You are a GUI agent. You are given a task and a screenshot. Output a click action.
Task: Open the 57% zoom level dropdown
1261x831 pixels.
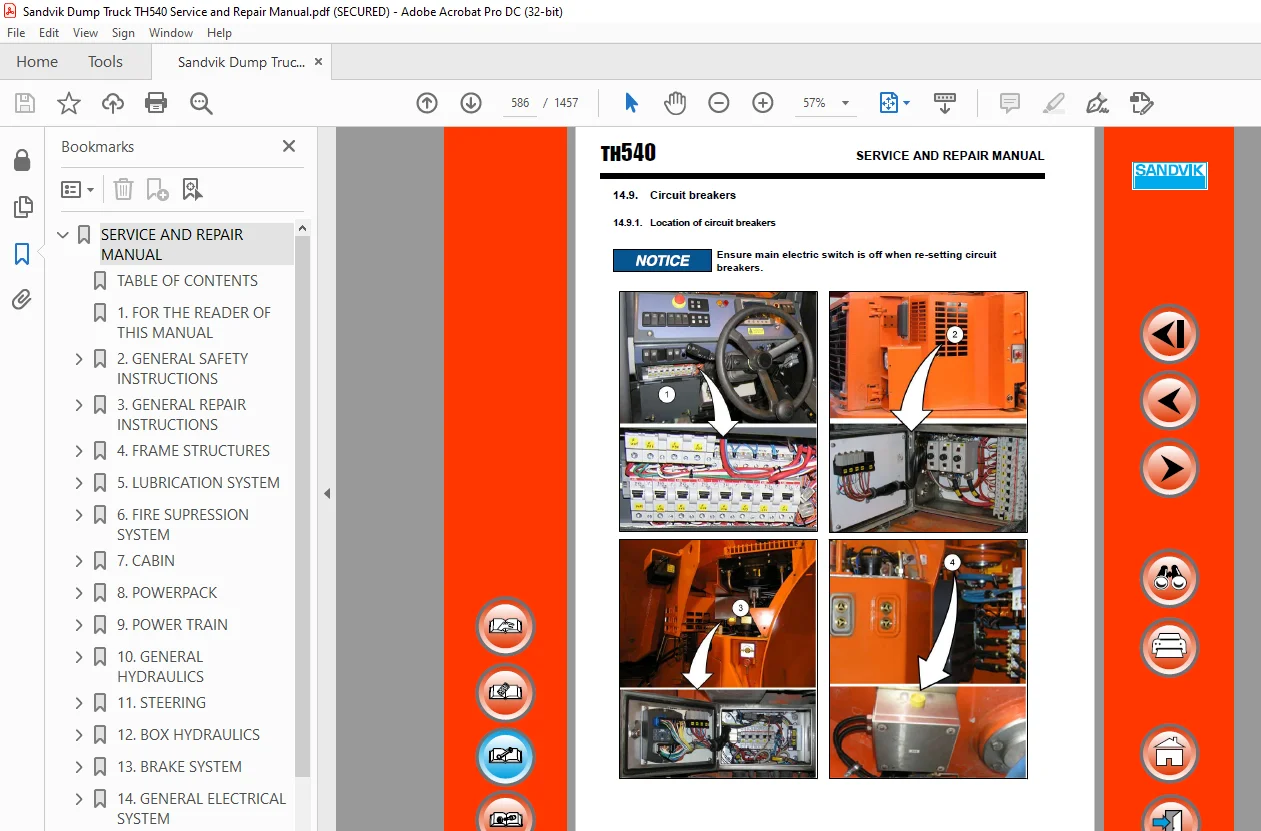[x=845, y=103]
